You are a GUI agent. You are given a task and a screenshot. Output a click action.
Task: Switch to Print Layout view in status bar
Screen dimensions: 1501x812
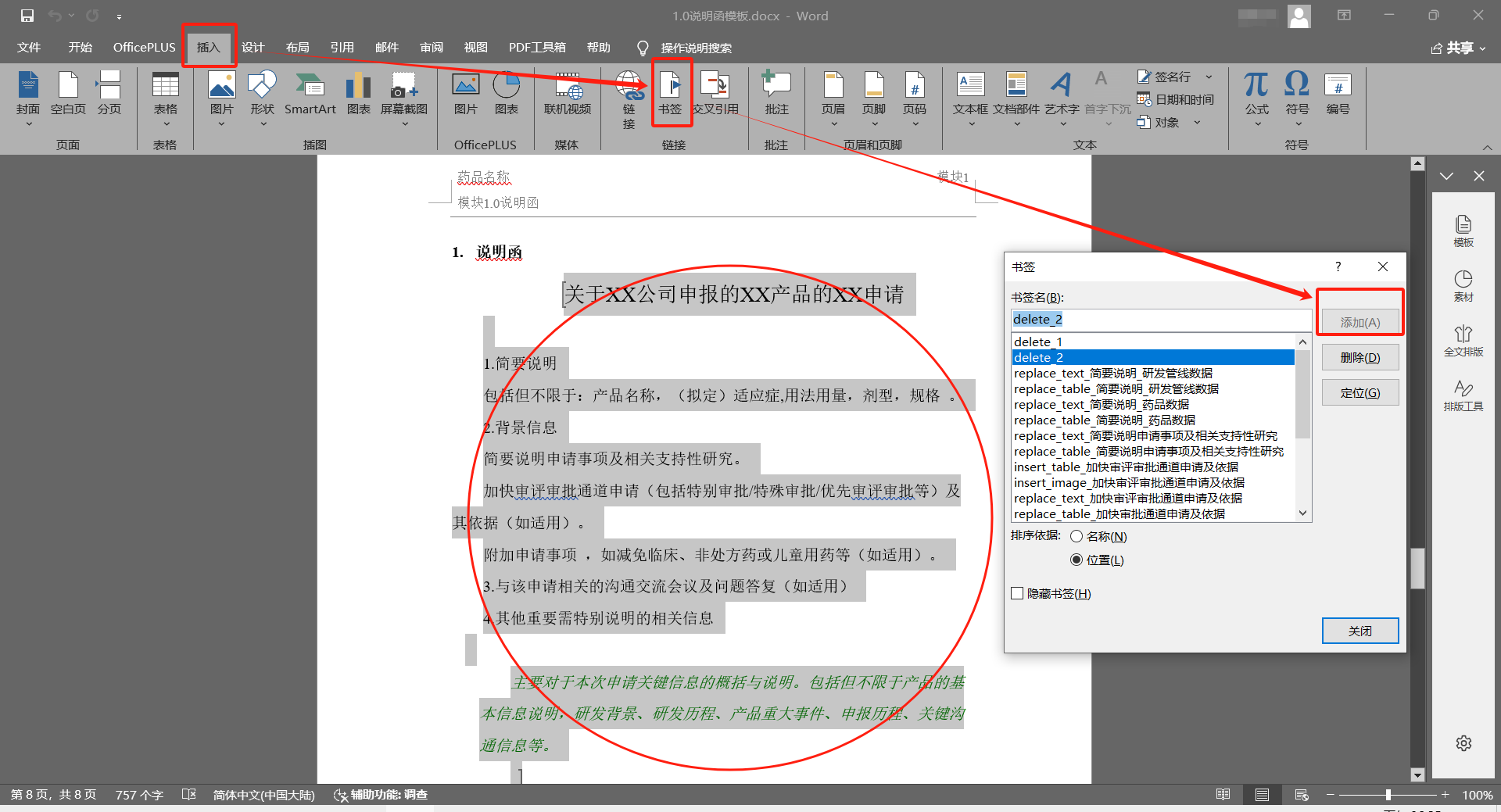[x=1262, y=795]
